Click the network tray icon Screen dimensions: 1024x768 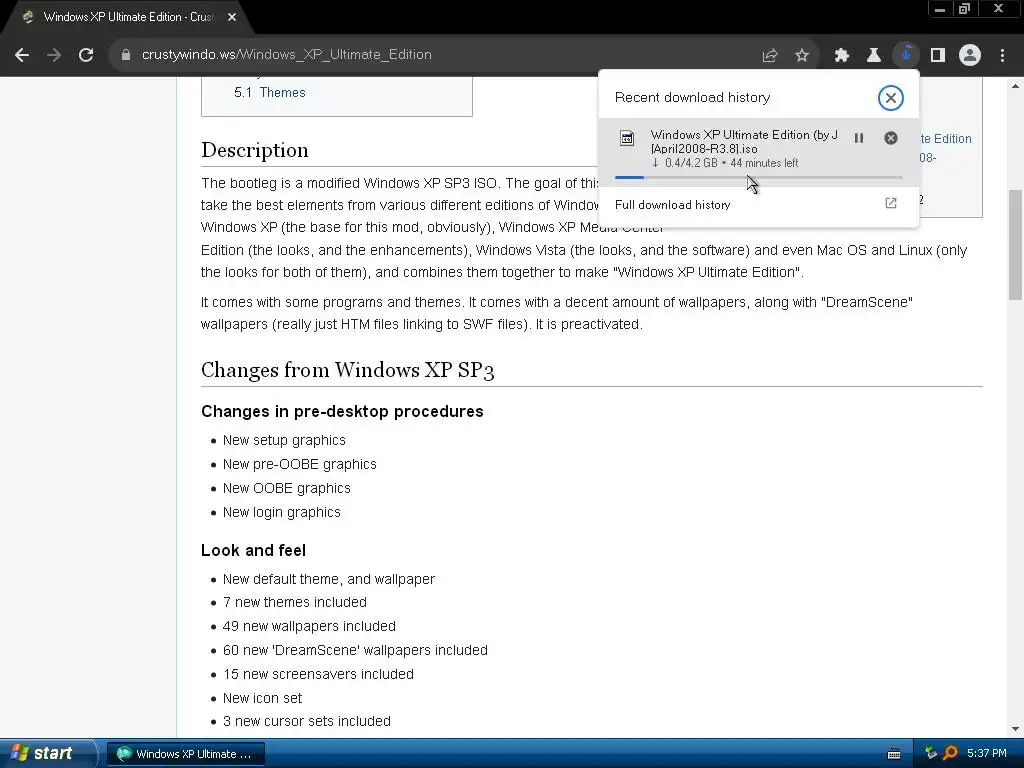pos(931,754)
